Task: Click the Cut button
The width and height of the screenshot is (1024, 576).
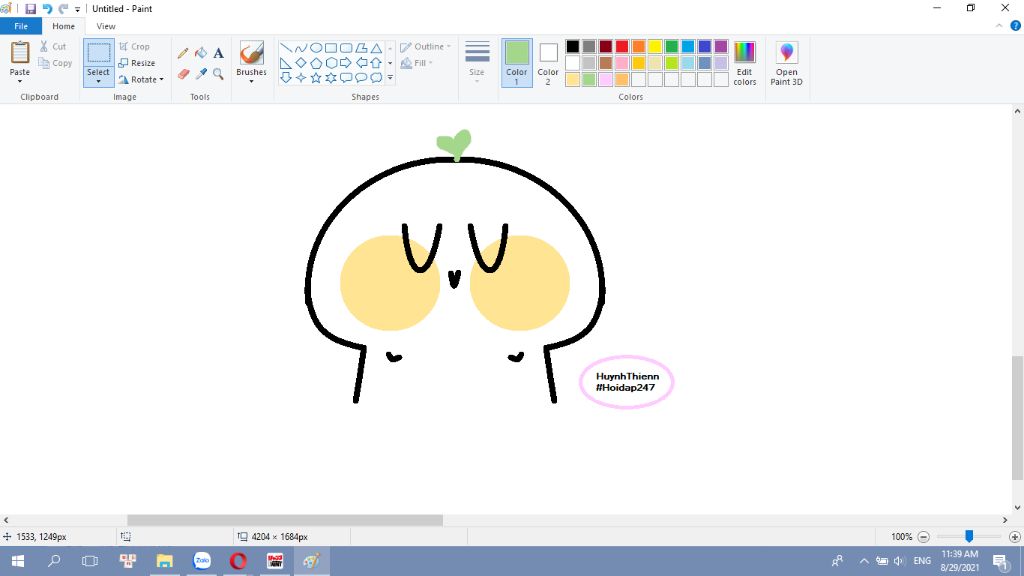Action: pos(53,46)
